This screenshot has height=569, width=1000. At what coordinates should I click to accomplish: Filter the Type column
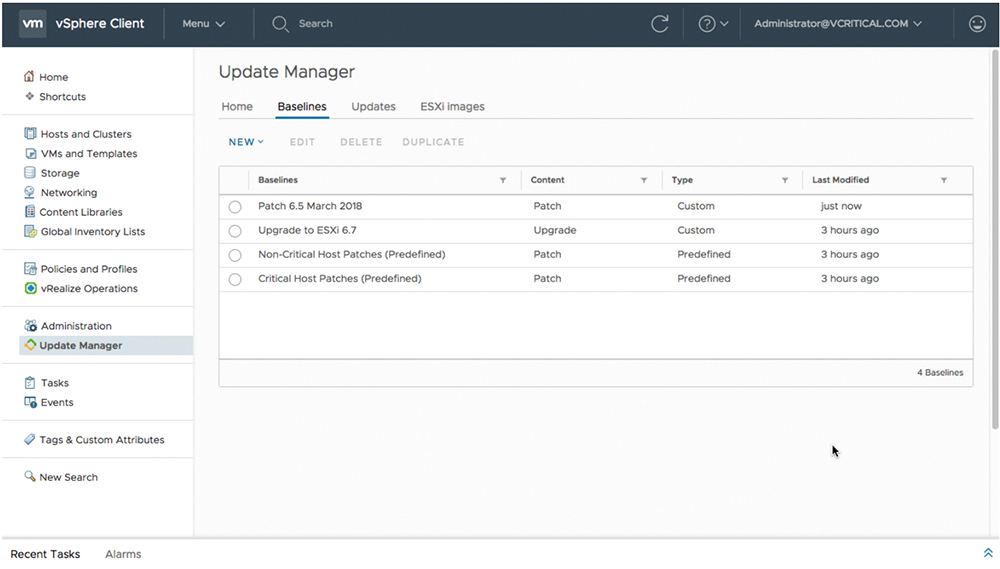coord(784,181)
